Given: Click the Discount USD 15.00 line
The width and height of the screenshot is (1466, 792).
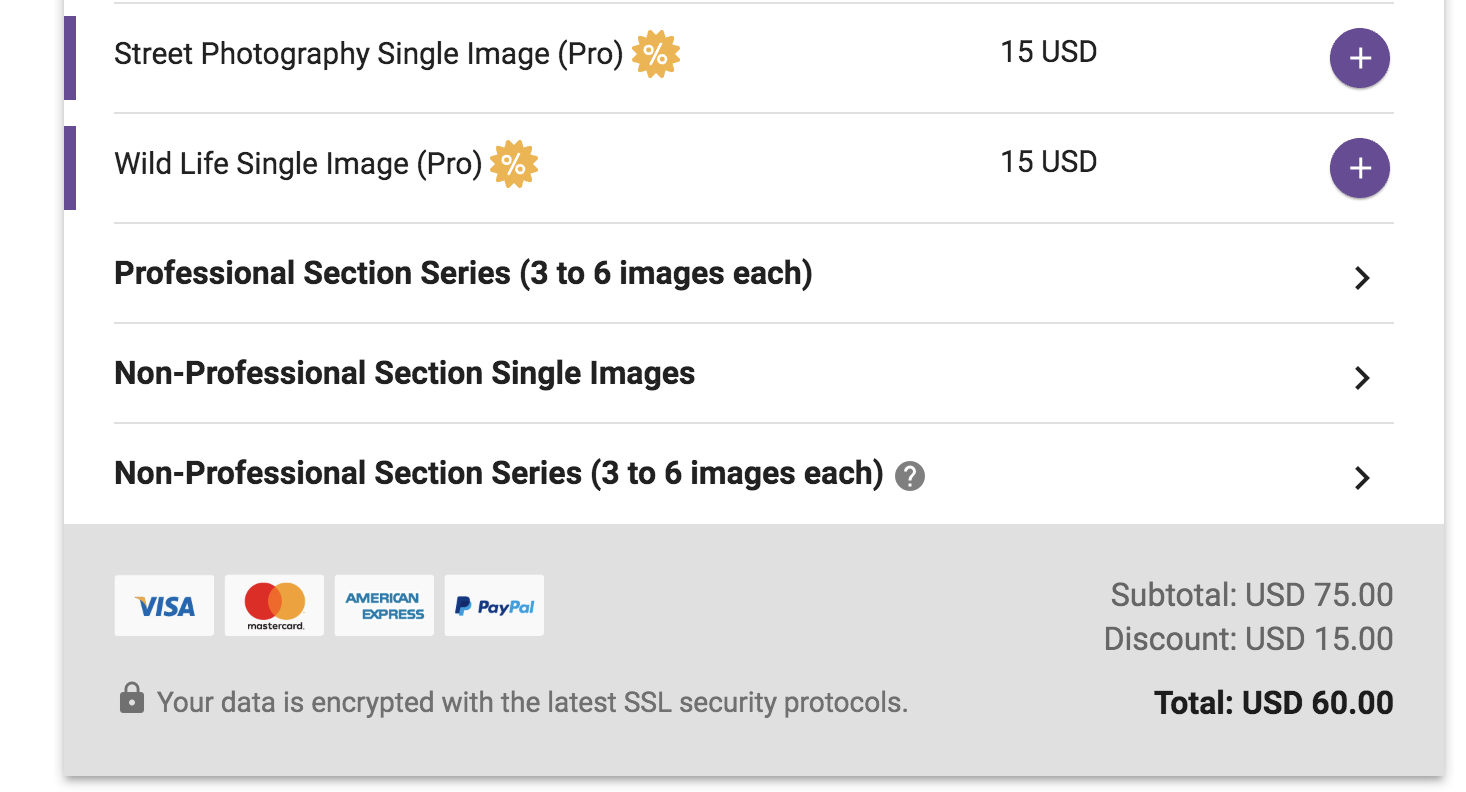Looking at the screenshot, I should pos(1248,639).
